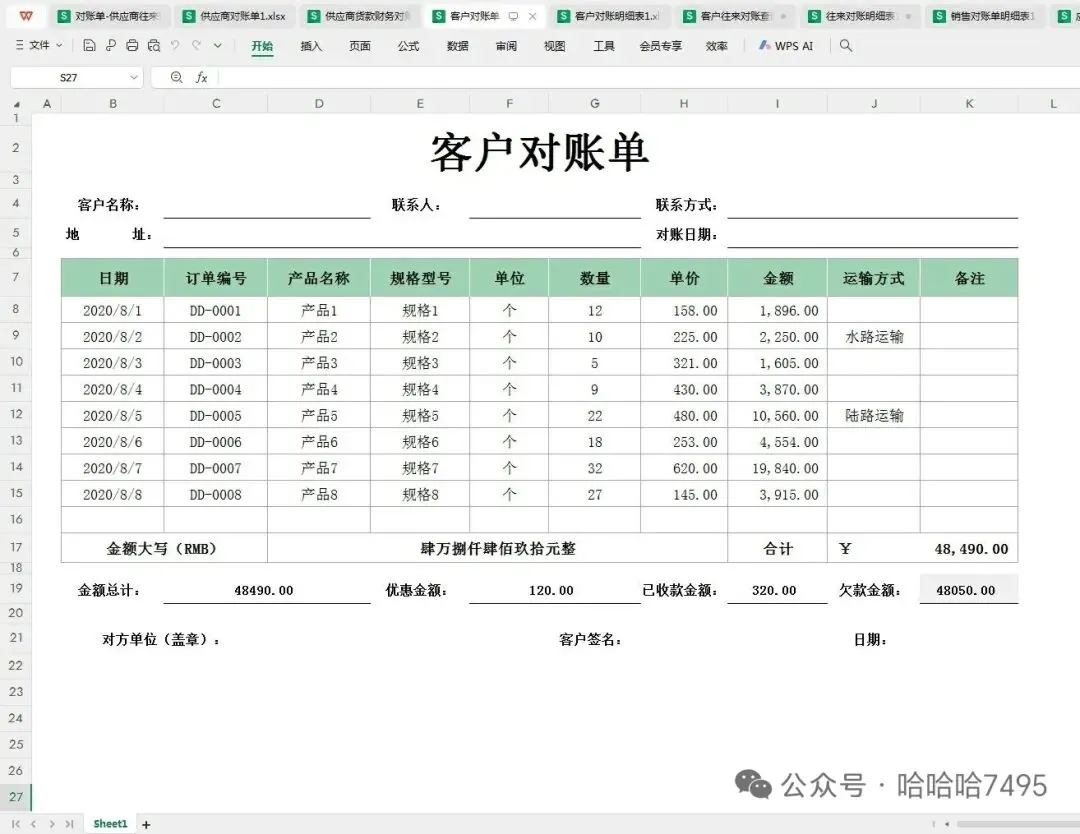Image resolution: width=1080 pixels, height=834 pixels.
Task: Open the 文件 menu
Action: [39, 45]
